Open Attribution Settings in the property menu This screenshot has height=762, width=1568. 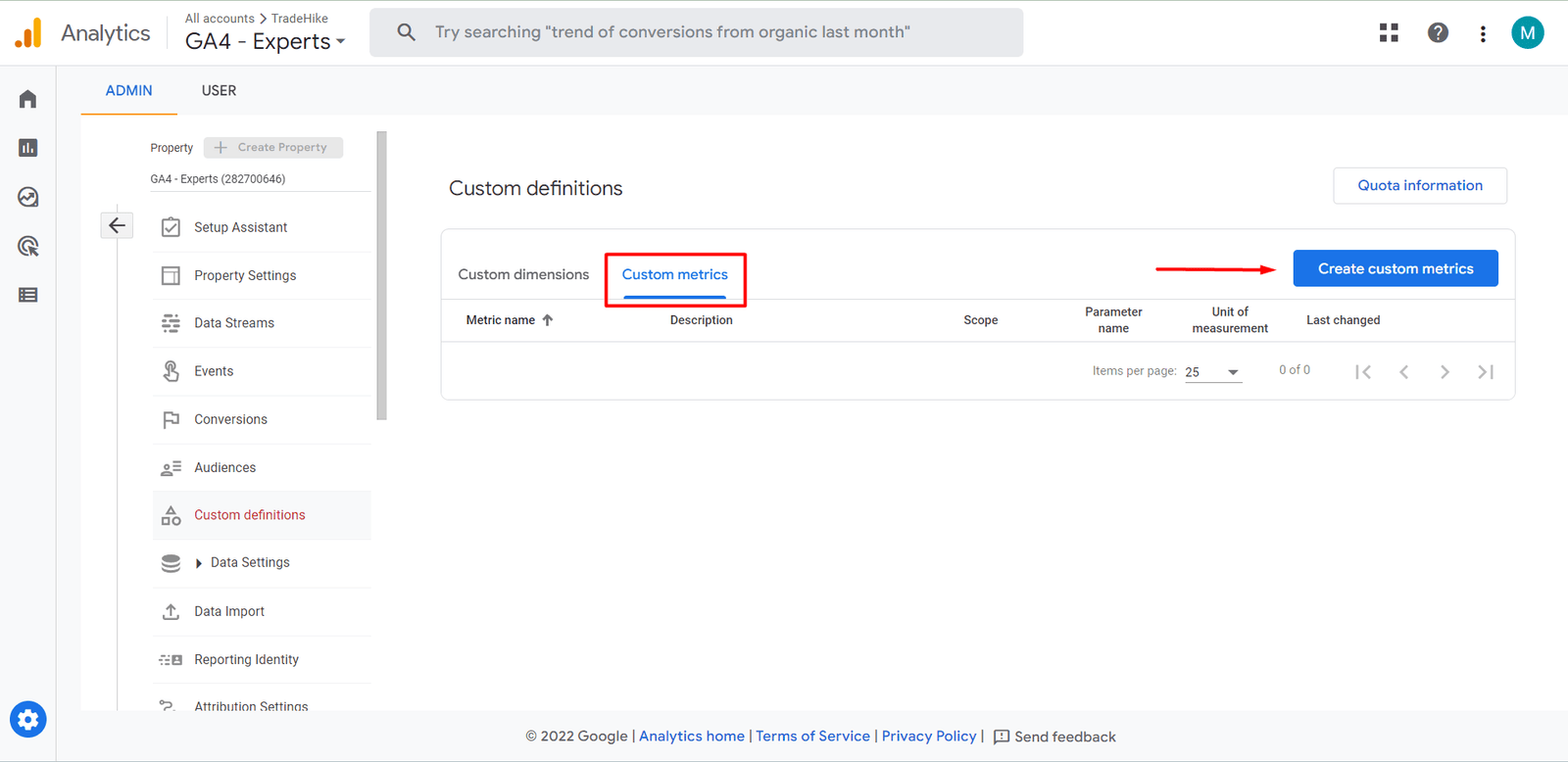(x=251, y=706)
